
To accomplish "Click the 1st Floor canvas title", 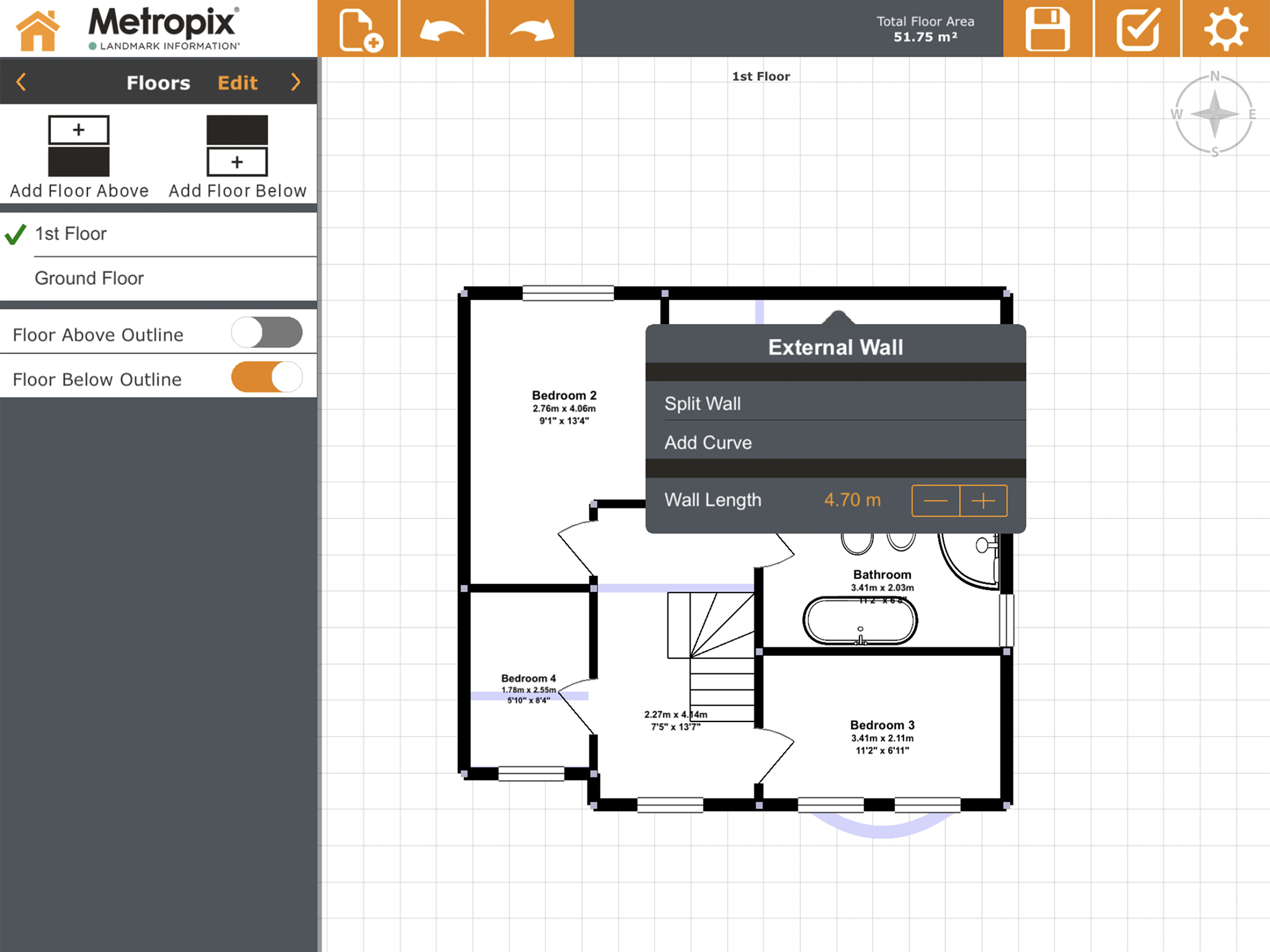I will coord(761,76).
